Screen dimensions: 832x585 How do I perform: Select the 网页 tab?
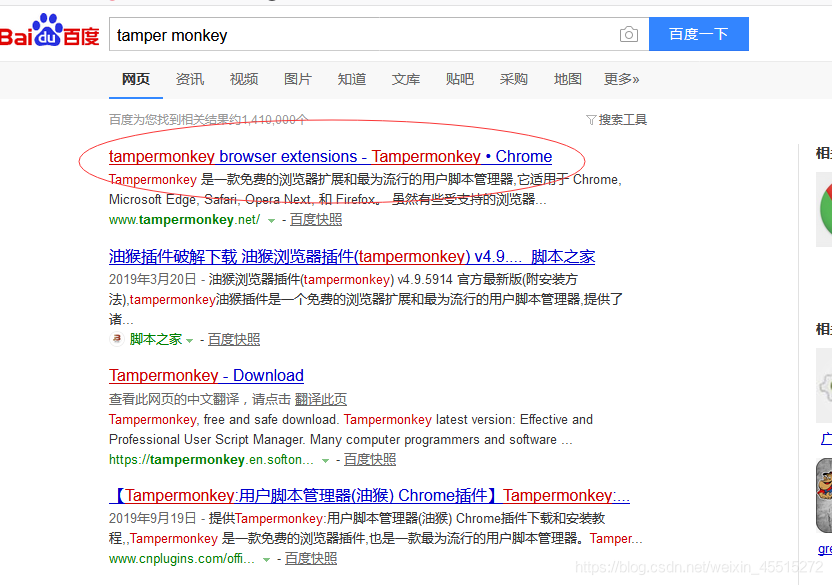(x=136, y=79)
